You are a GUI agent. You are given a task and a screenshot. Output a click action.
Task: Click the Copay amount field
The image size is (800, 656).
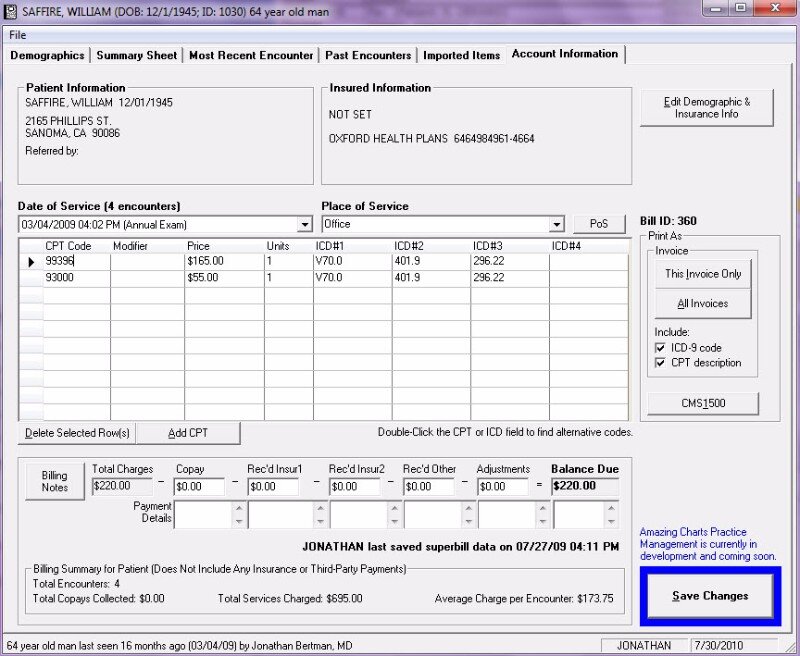click(x=200, y=487)
